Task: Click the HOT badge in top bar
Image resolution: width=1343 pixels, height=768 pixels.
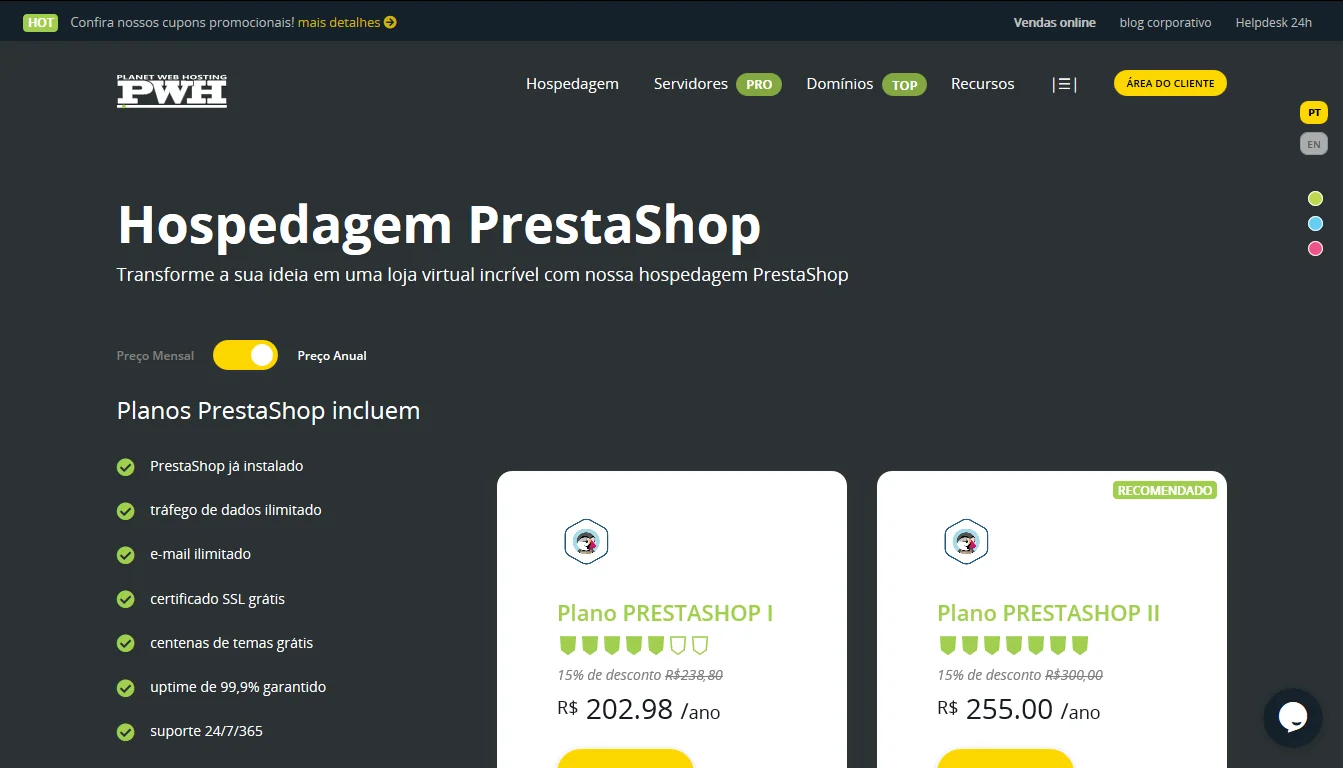Action: [x=41, y=22]
